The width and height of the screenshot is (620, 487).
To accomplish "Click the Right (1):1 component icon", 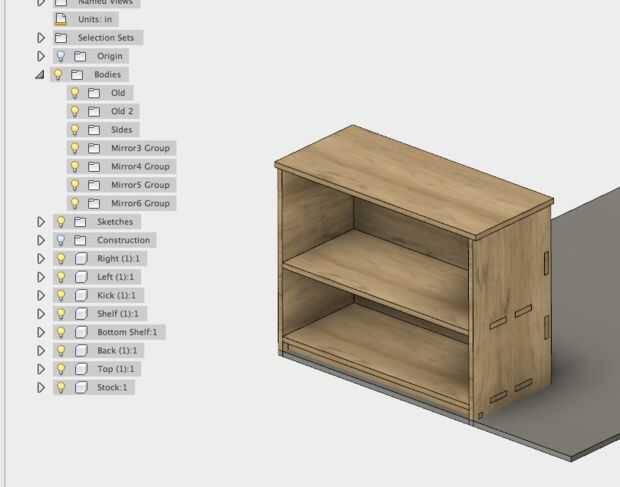I will point(81,259).
